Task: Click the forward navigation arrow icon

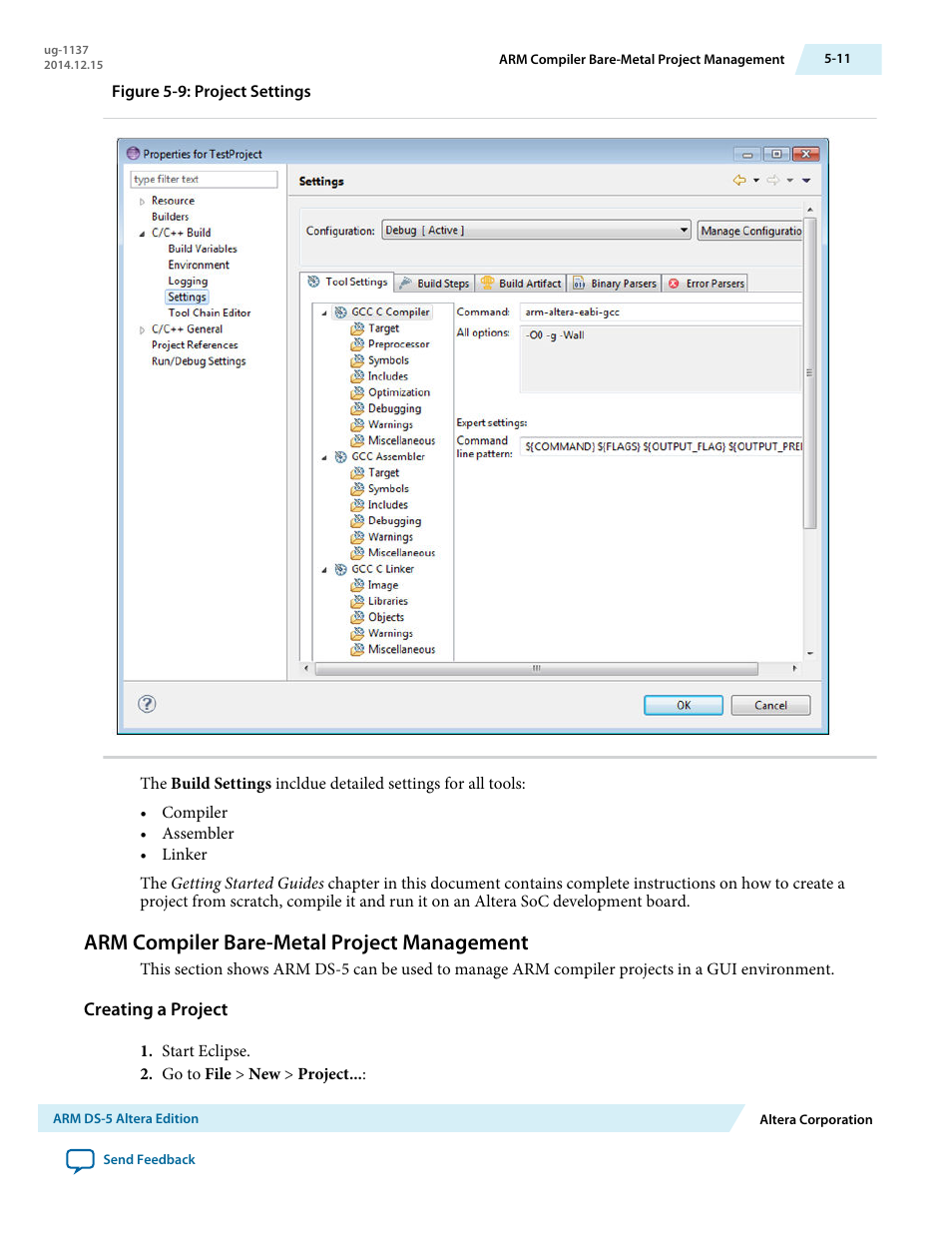Action: click(773, 181)
